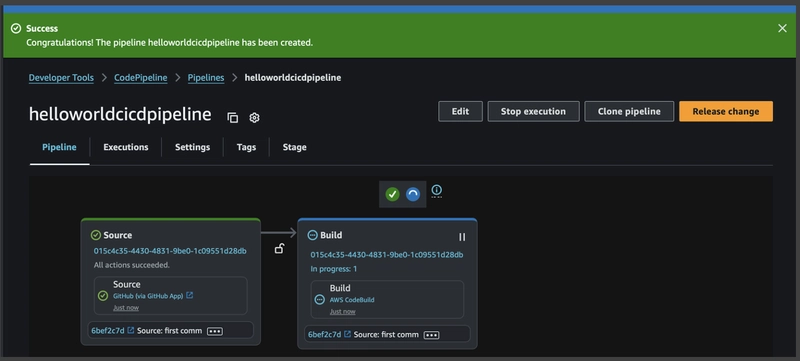
Task: Switch to the Executions tab
Action: click(x=126, y=147)
